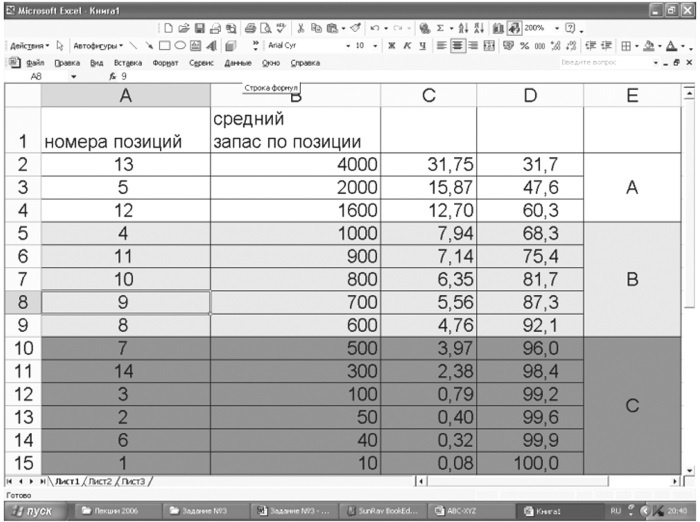The image size is (700, 522).
Task: Select the rectangle drawing shape tool
Action: coord(167,46)
